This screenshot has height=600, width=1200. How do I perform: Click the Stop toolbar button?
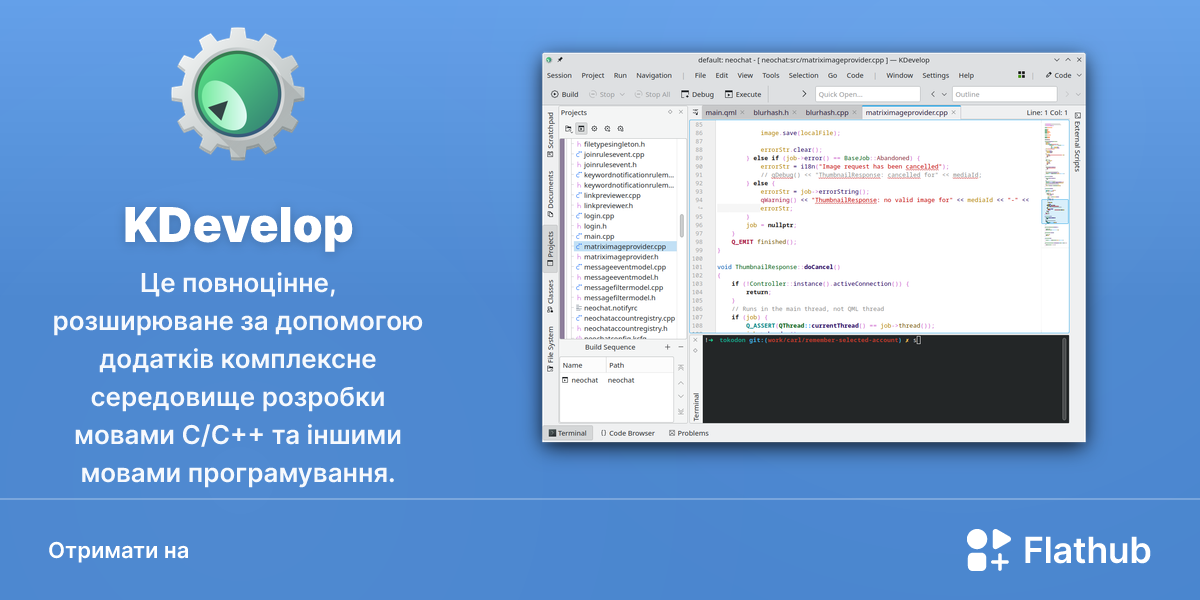coord(602,94)
